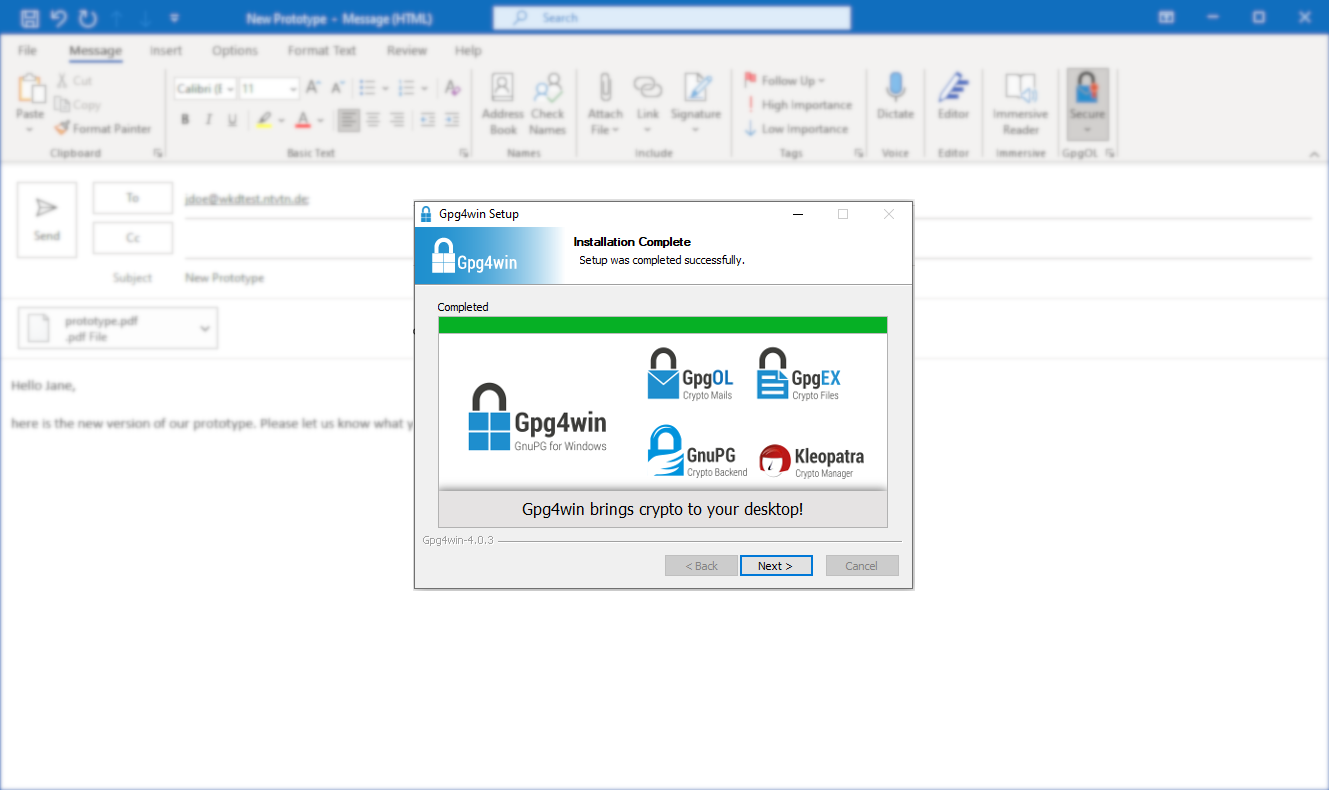Image resolution: width=1329 pixels, height=790 pixels.
Task: Open the font color picker arrow
Action: 320,120
